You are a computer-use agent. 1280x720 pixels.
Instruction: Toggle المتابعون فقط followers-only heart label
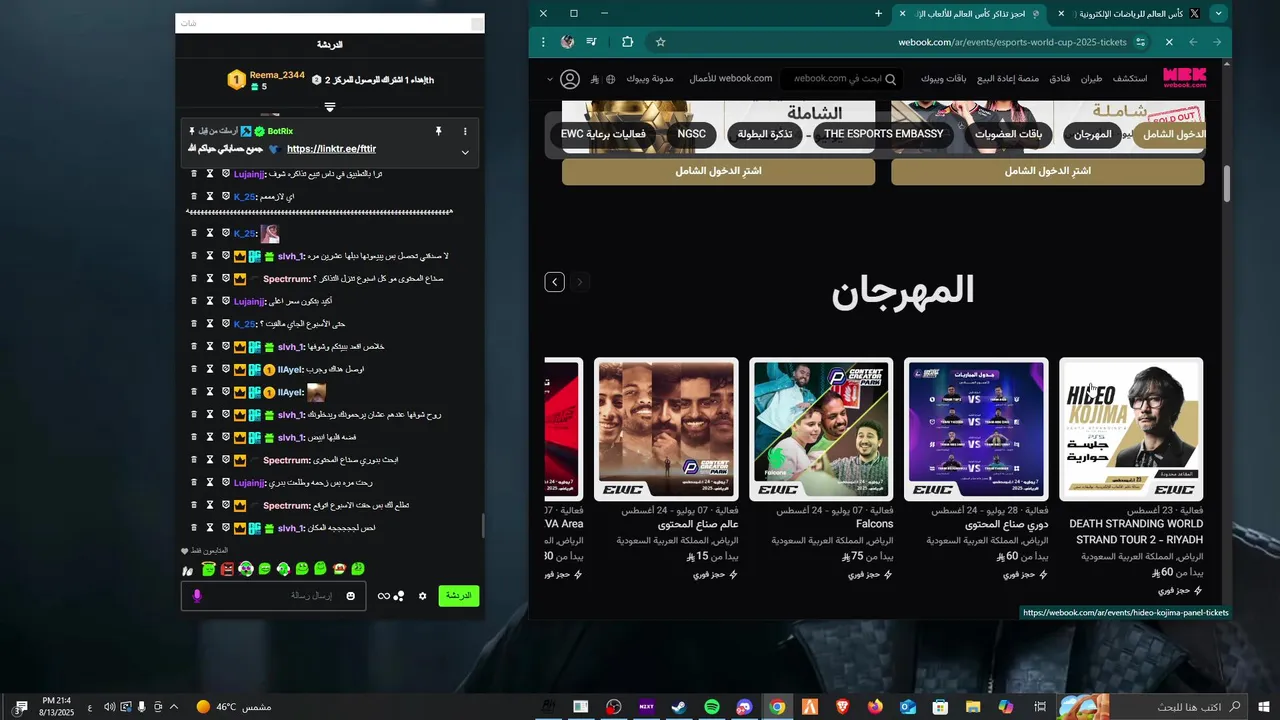click(204, 551)
